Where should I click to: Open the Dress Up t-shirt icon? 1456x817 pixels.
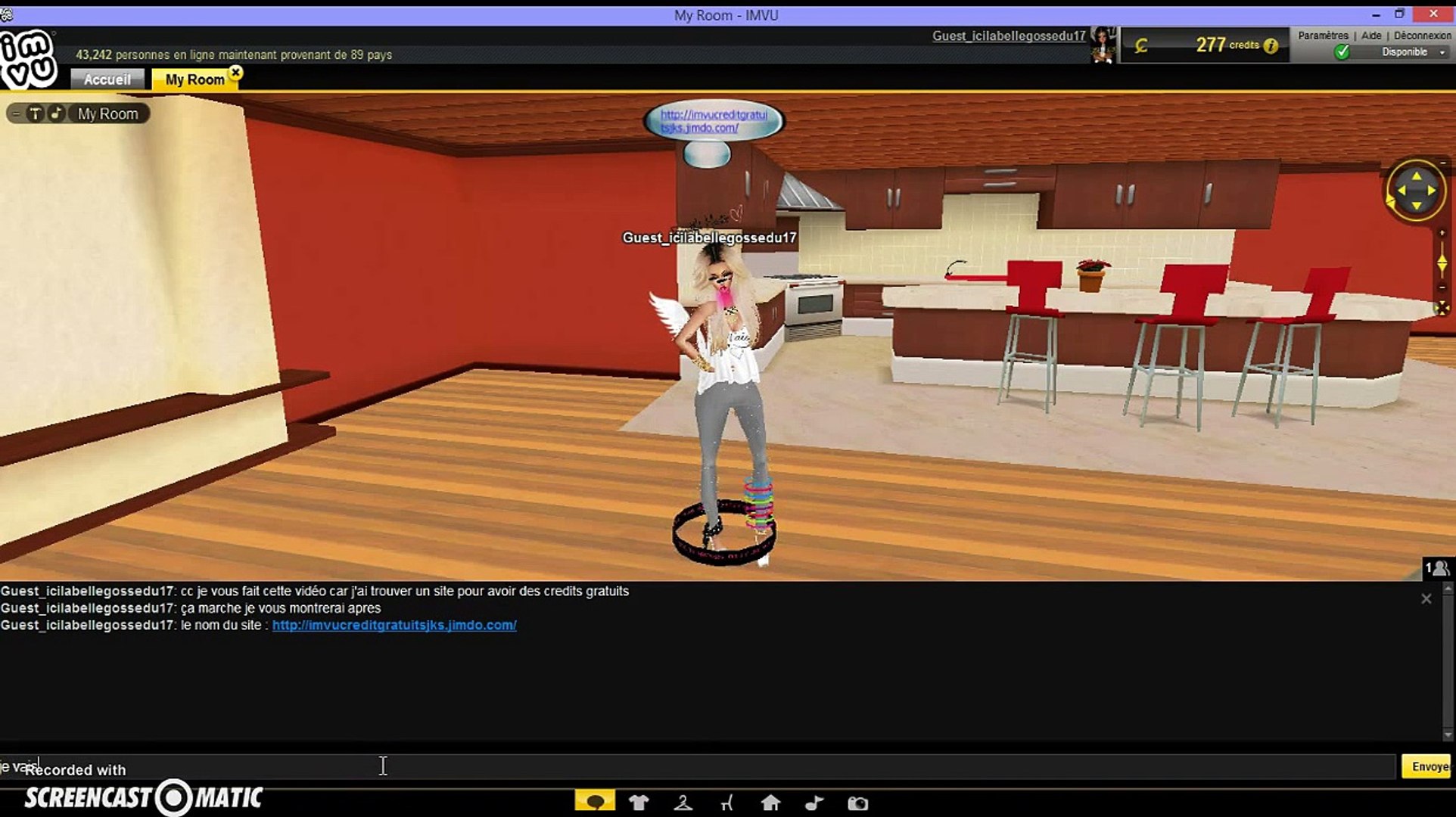(x=639, y=803)
